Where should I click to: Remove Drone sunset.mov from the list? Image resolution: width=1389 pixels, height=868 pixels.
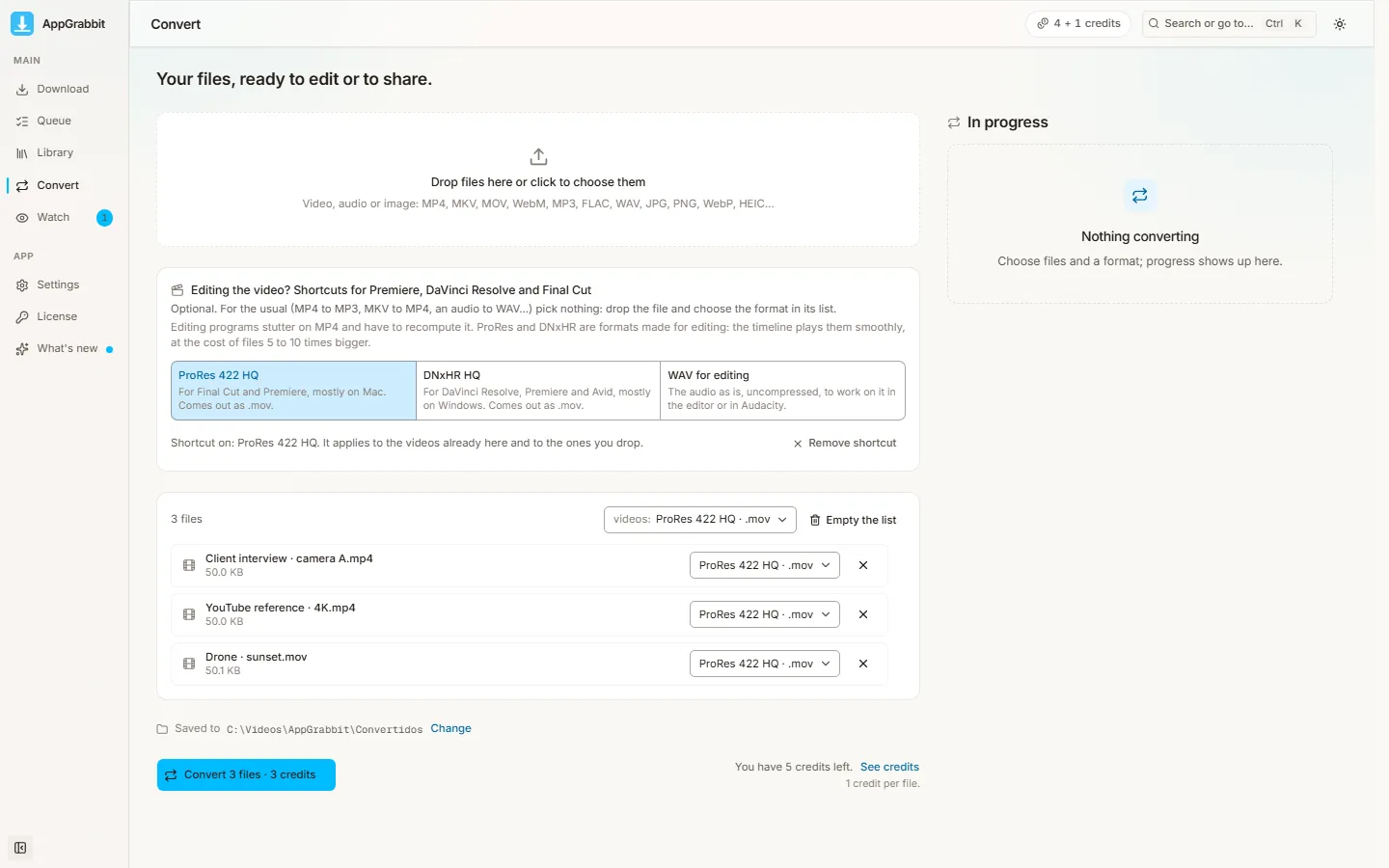[863, 664]
